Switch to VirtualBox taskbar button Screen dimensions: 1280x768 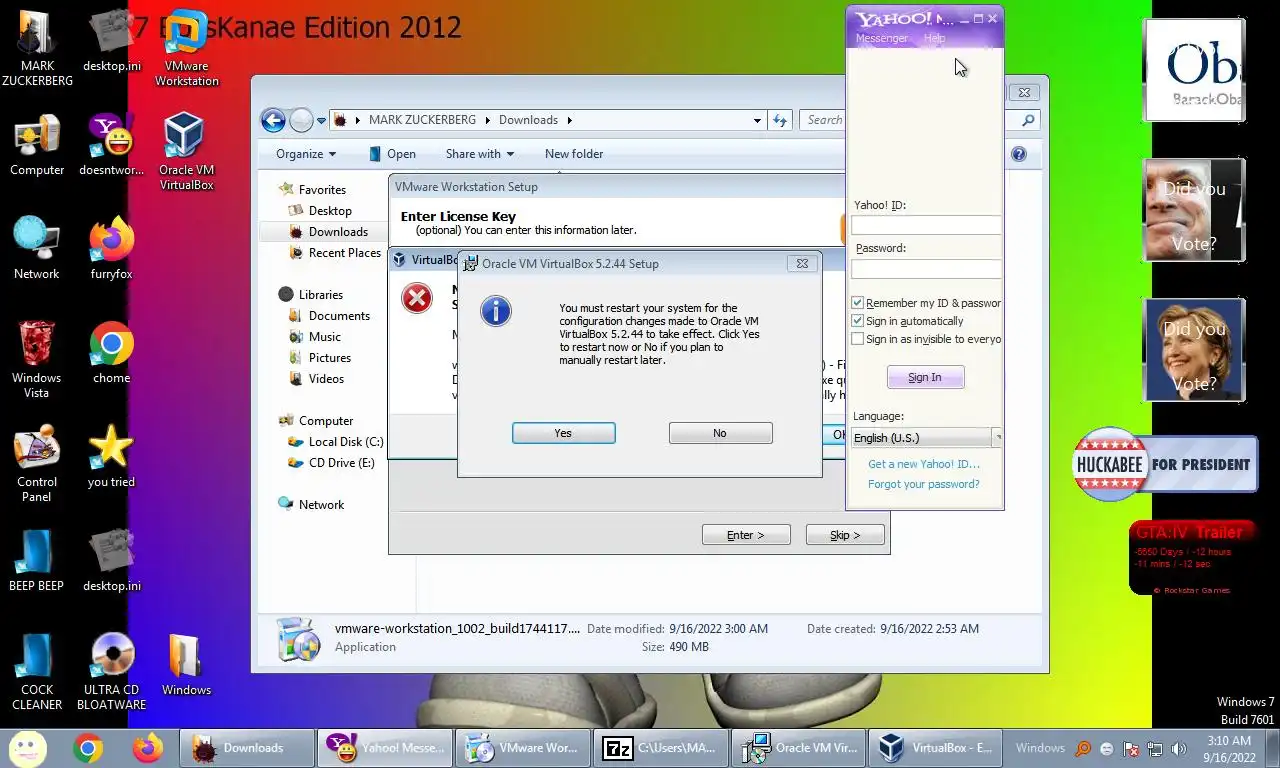point(937,748)
